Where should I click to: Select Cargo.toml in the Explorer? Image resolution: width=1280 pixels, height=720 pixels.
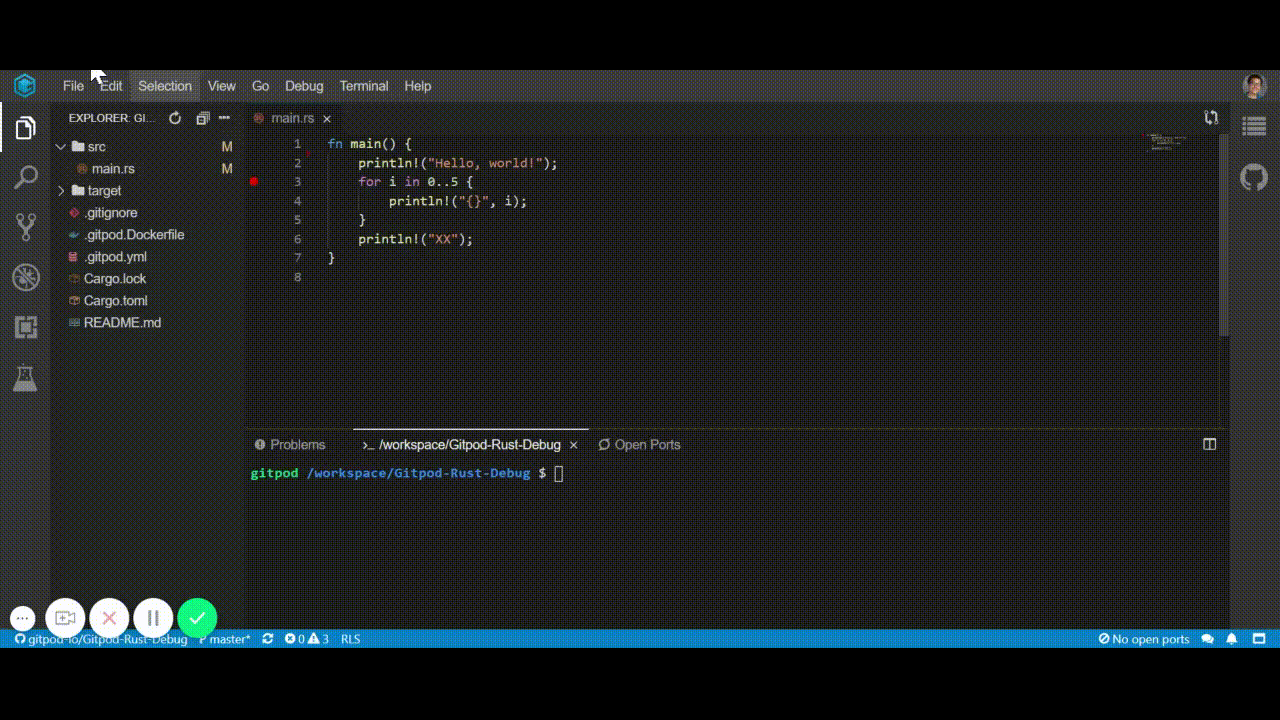coord(117,300)
